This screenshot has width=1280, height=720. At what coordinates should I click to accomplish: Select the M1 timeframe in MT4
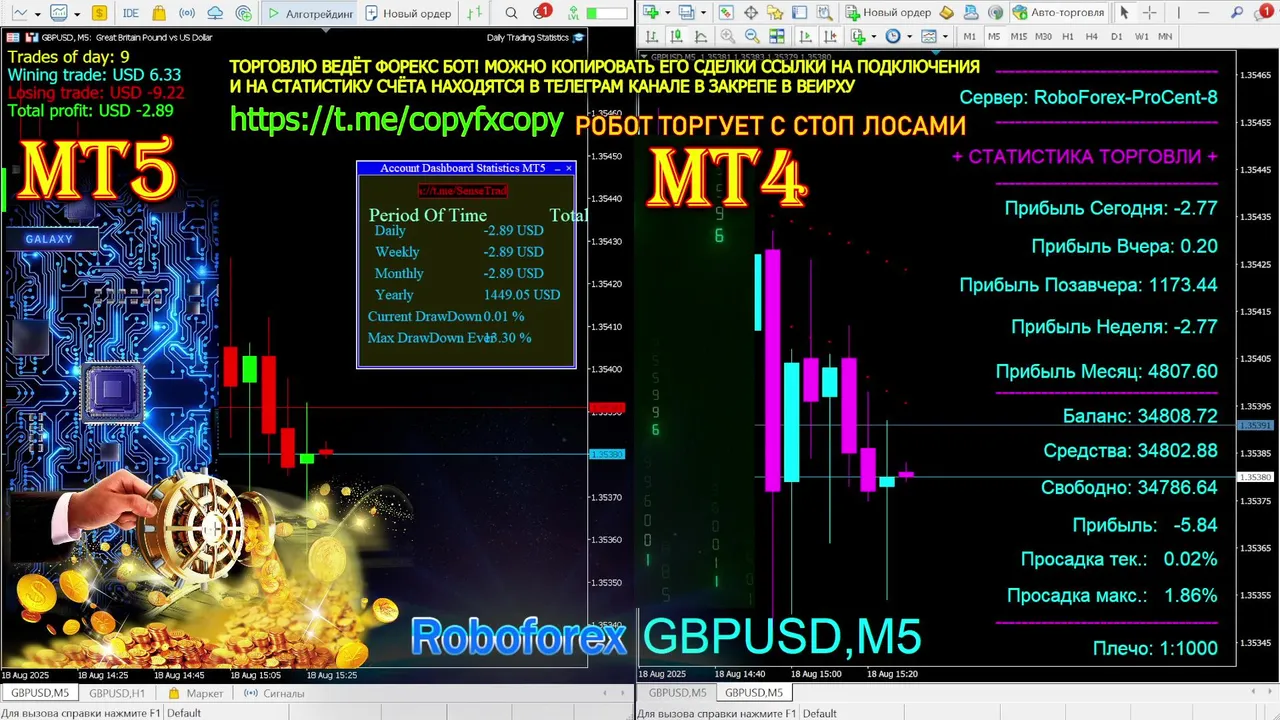[969, 36]
